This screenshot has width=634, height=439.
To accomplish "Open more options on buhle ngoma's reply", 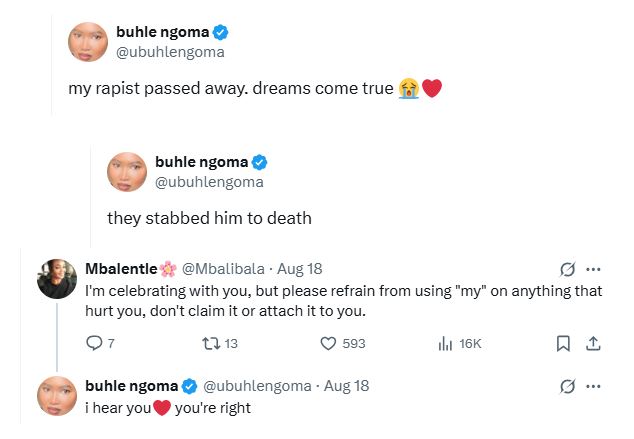I will click(x=593, y=386).
